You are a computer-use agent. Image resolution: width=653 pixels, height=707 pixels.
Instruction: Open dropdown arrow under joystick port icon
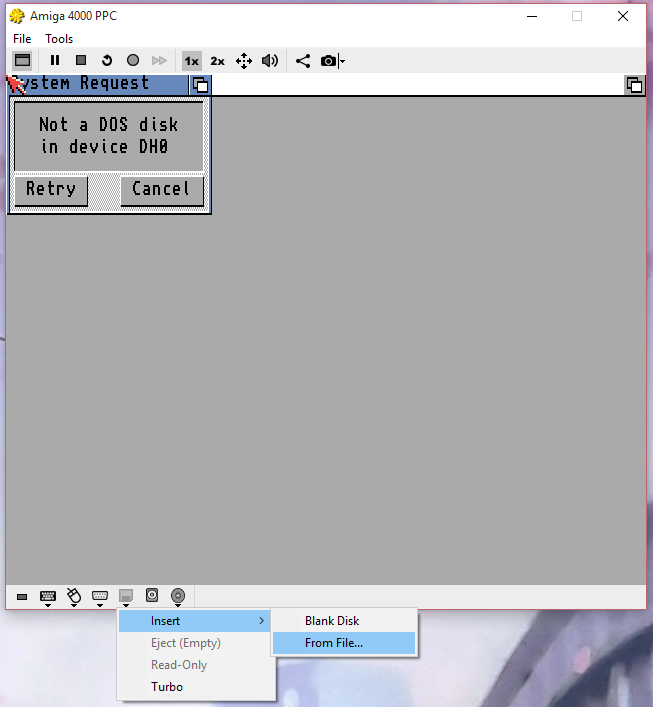100,606
